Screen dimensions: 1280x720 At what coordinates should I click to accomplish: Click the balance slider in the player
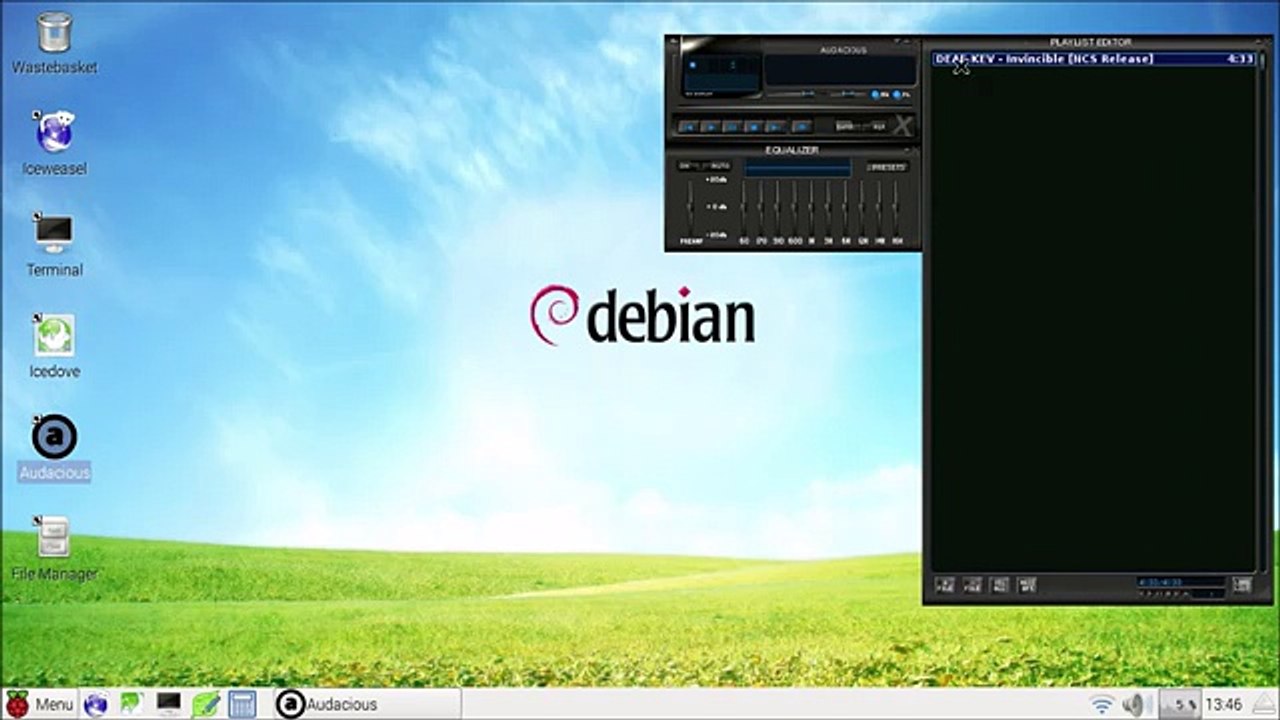(850, 94)
